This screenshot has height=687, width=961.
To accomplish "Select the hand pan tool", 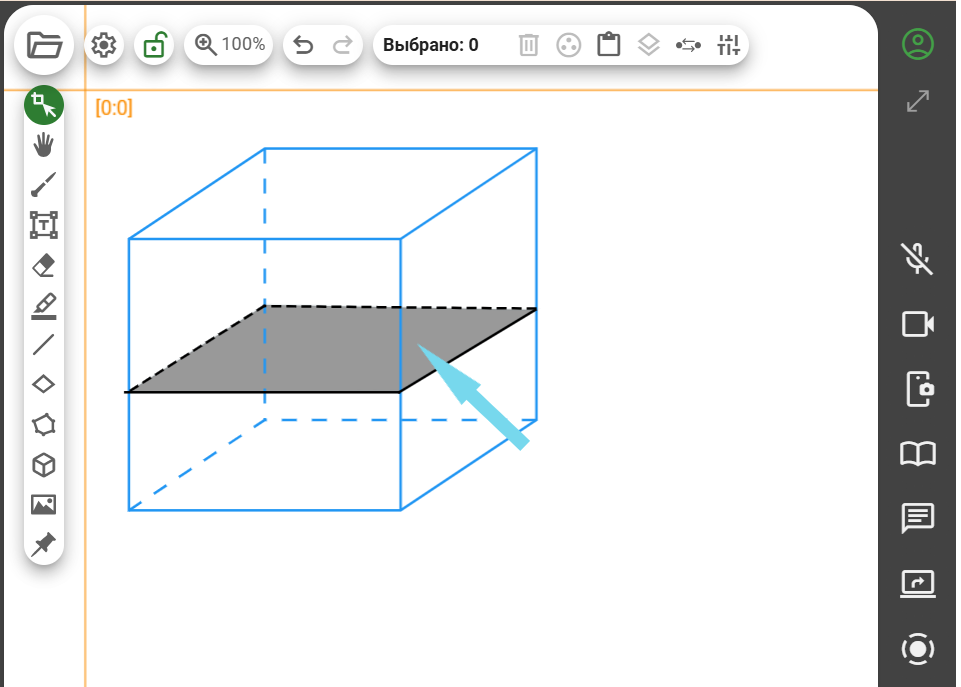I will click(44, 145).
